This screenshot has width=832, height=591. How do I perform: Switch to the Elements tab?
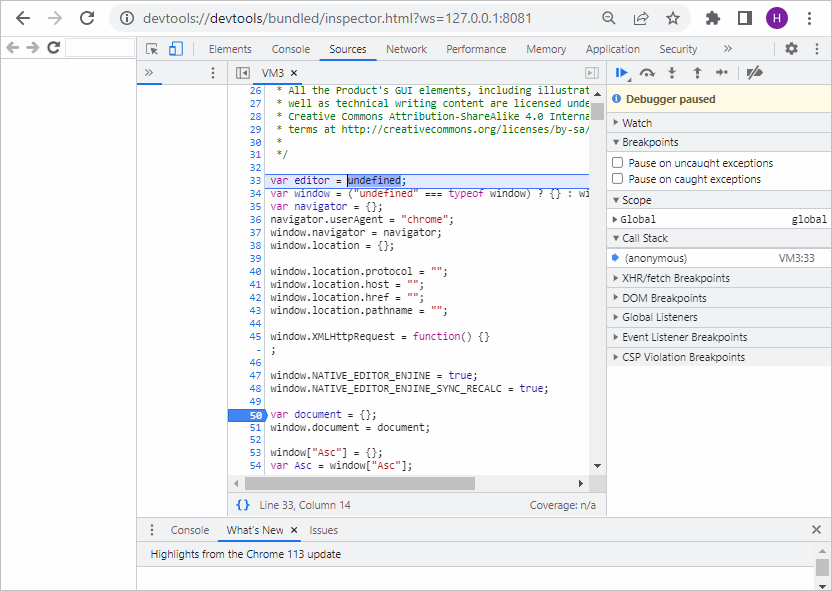pyautogui.click(x=230, y=49)
